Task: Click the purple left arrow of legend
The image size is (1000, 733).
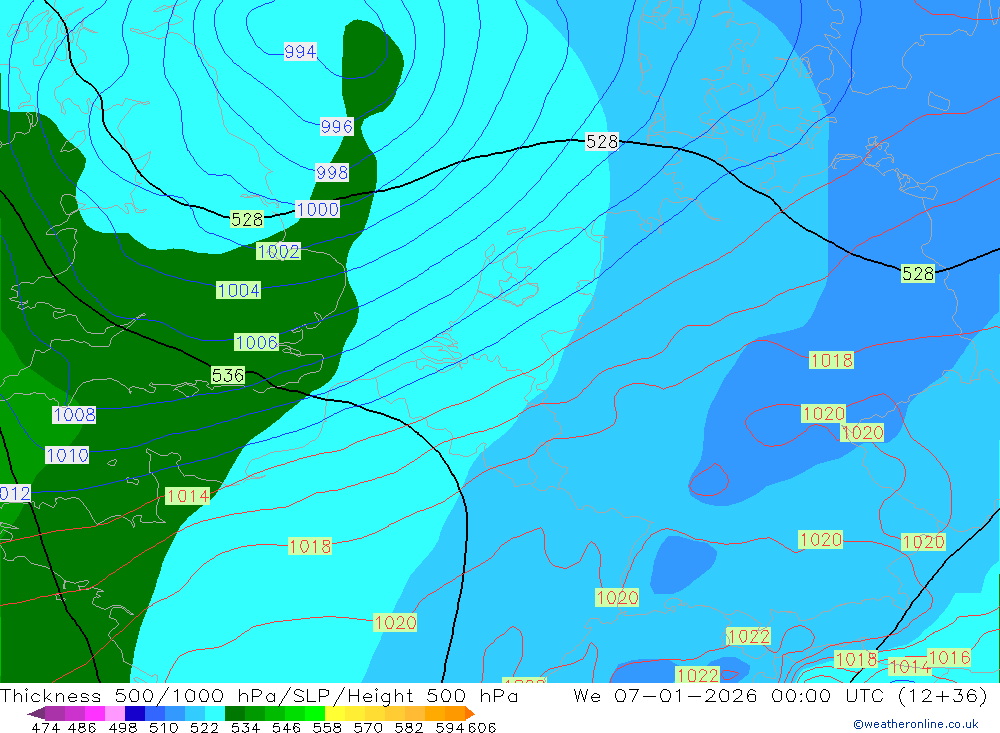Action: 36,713
